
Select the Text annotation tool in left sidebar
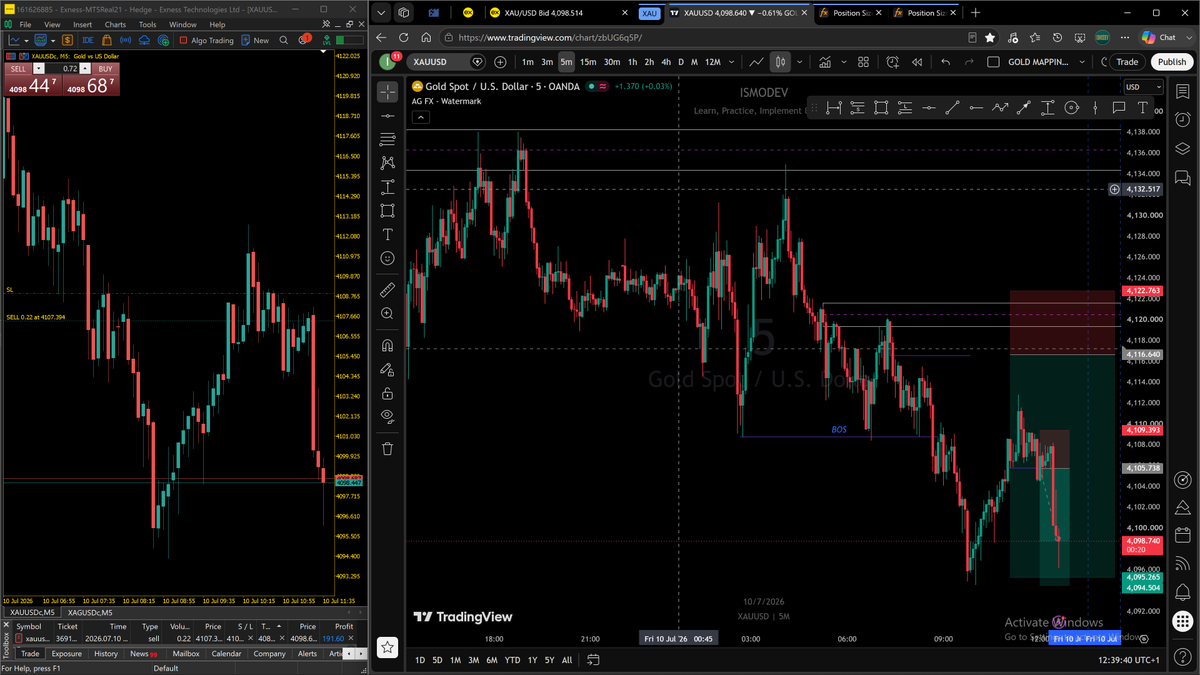(387, 234)
